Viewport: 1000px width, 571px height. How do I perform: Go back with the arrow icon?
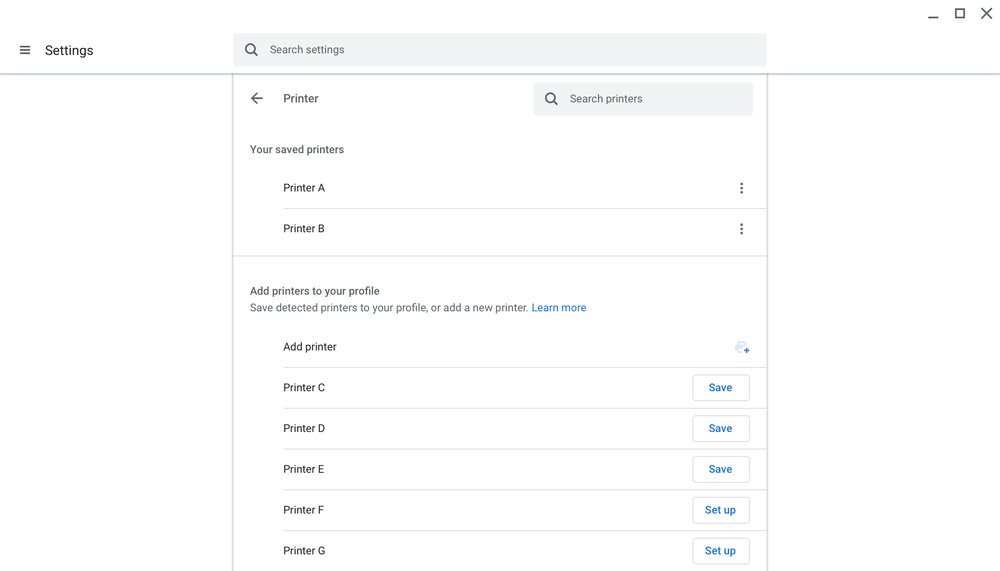point(257,99)
